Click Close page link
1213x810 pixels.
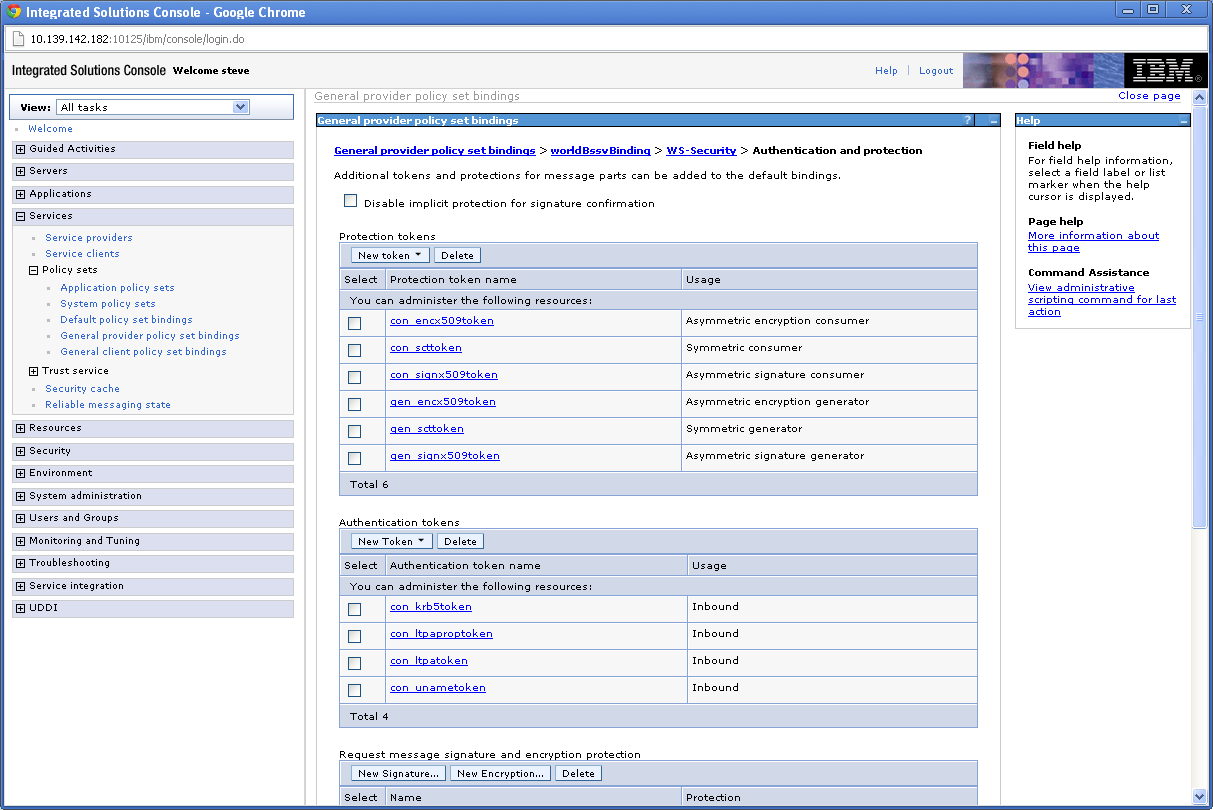click(1149, 96)
